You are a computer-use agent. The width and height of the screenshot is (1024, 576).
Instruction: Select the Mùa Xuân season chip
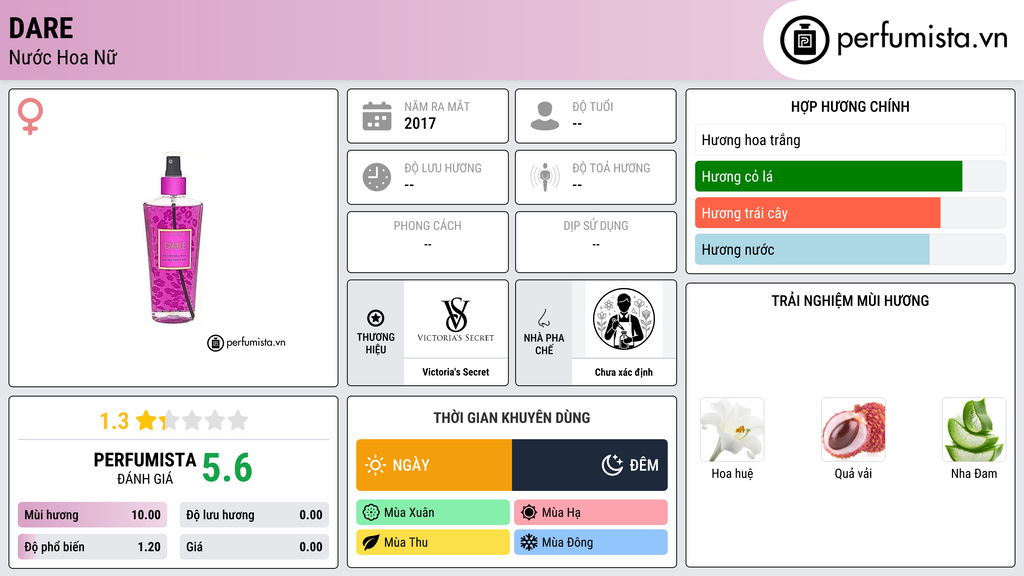click(433, 513)
